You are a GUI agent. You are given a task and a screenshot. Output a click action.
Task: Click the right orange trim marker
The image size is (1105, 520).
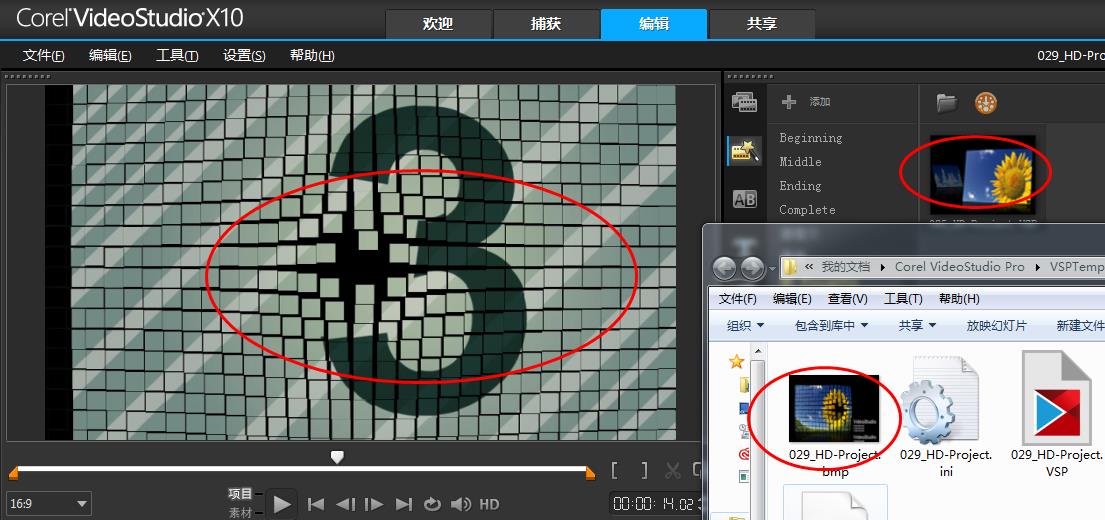[591, 473]
